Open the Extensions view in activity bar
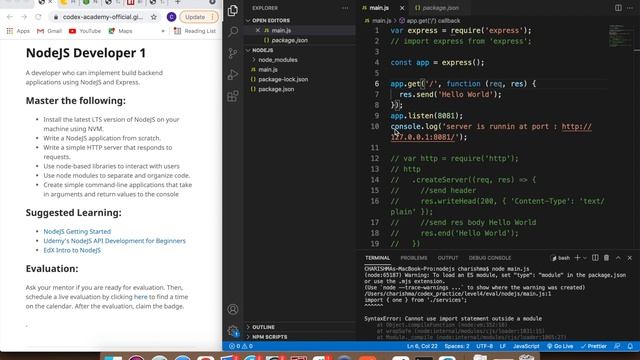 coord(233,96)
